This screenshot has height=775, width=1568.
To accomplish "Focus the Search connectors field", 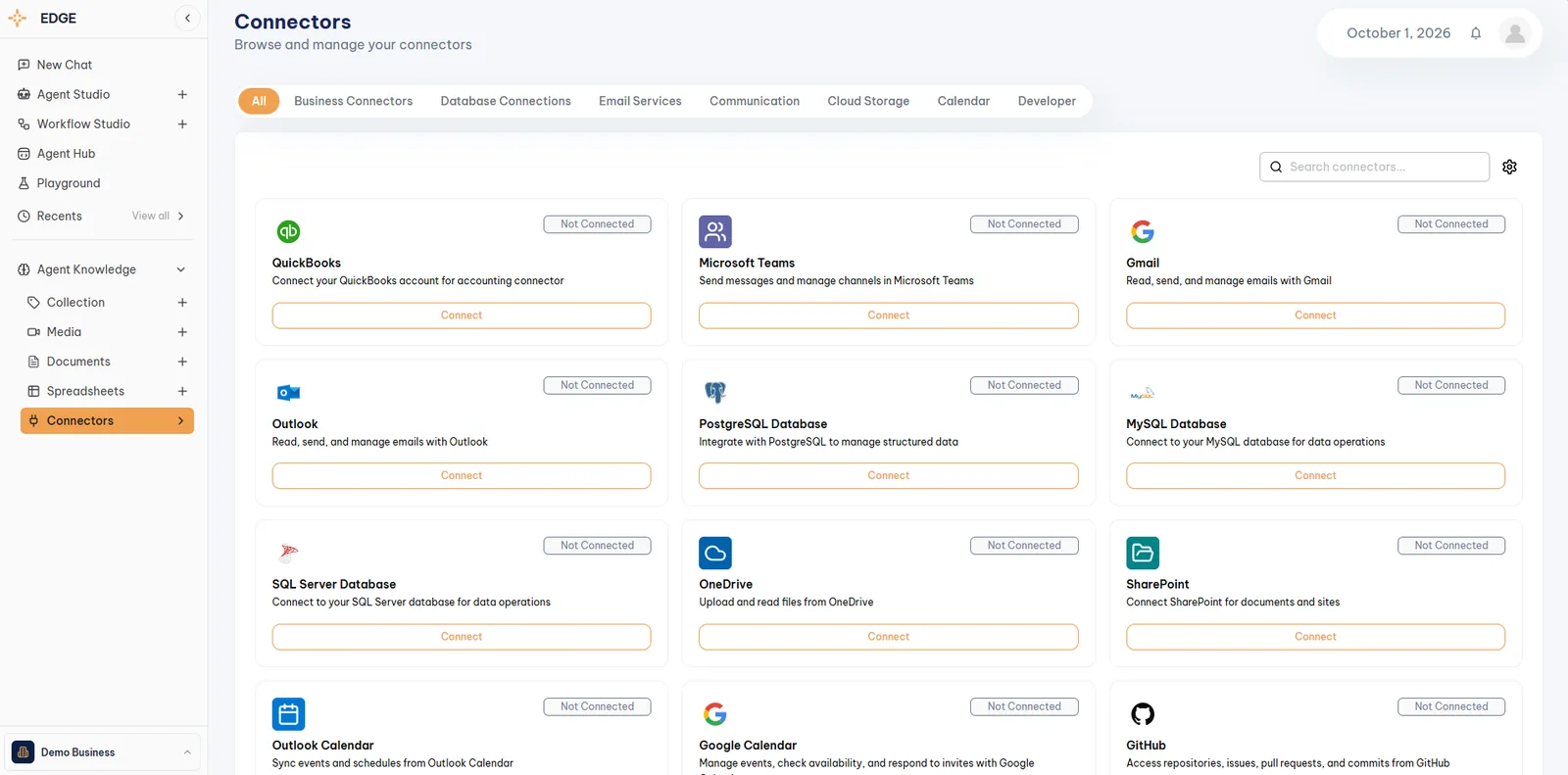I will (x=1374, y=167).
